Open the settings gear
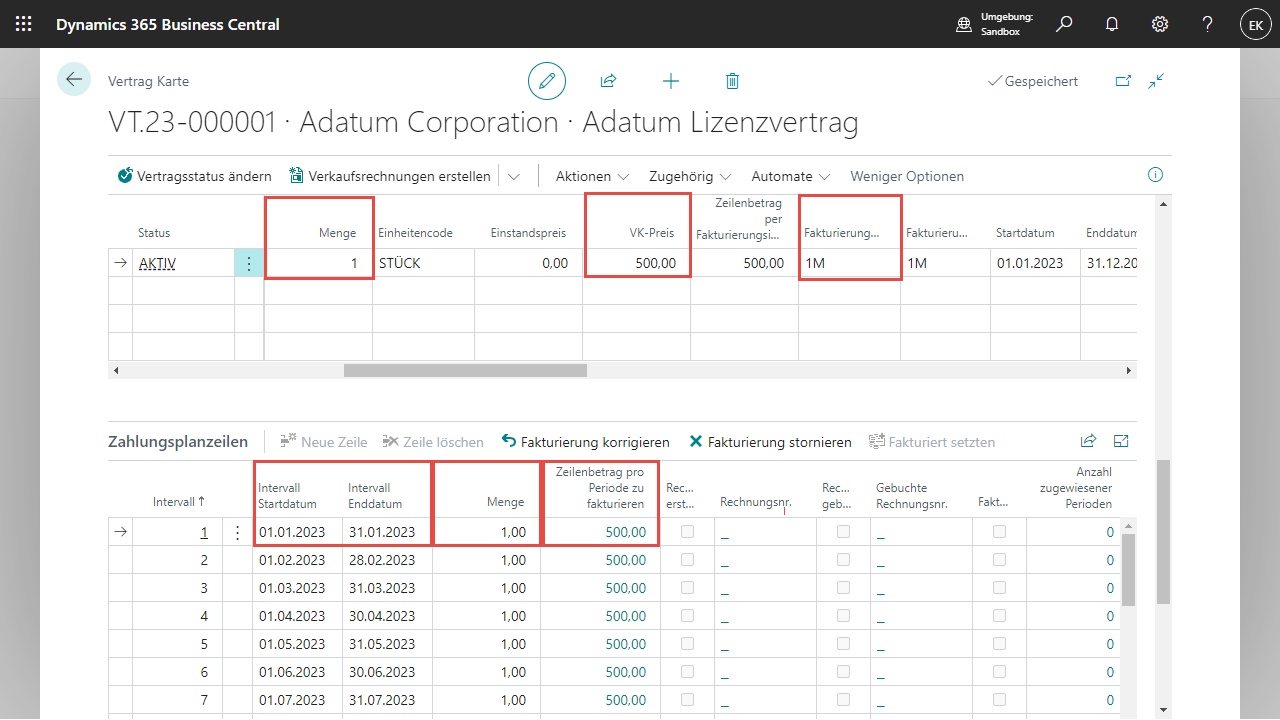The height and width of the screenshot is (720, 1280). pyautogui.click(x=1160, y=24)
